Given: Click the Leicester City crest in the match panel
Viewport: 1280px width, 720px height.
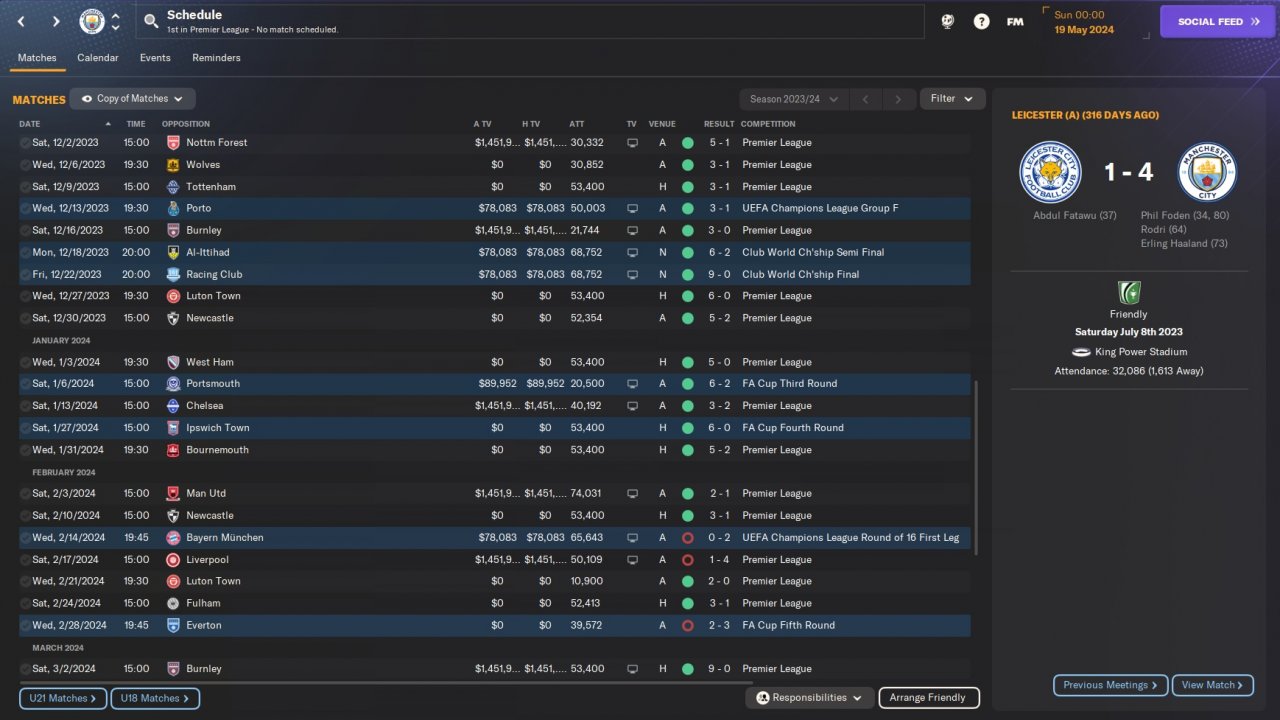Looking at the screenshot, I should coord(1050,172).
